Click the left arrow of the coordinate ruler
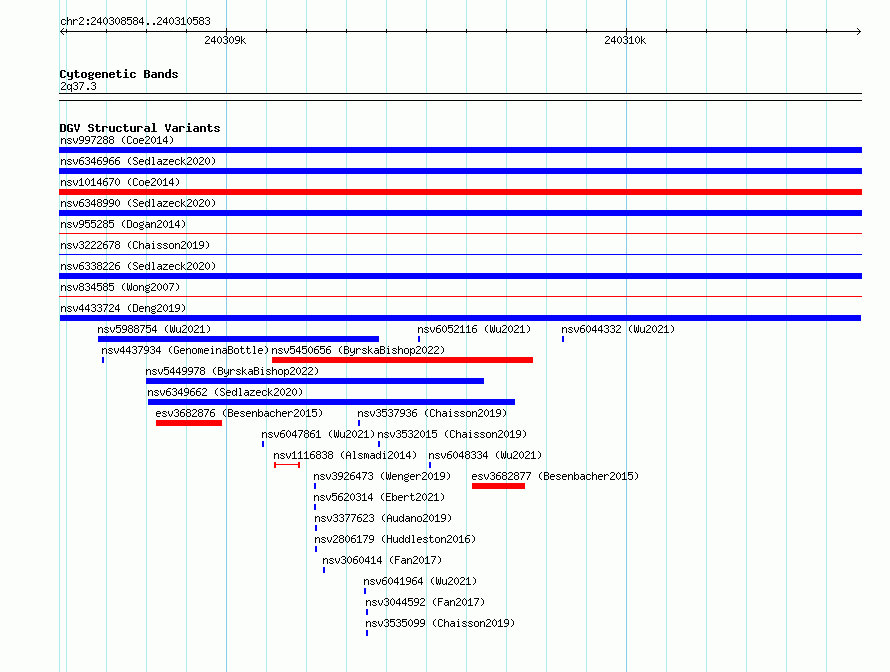Screen dimensions: 890x672 (x=63, y=32)
